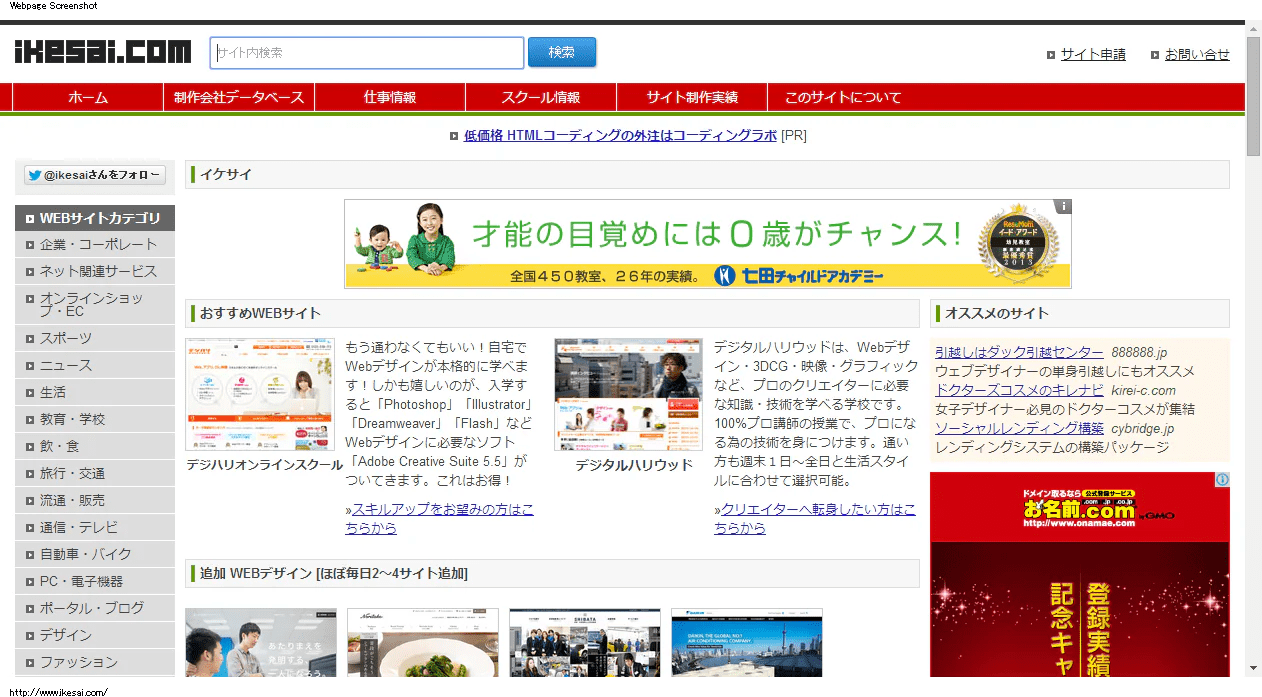Open クリエイターへ転身したい方はこちらから link
This screenshot has height=697, width=1262.
pos(815,518)
